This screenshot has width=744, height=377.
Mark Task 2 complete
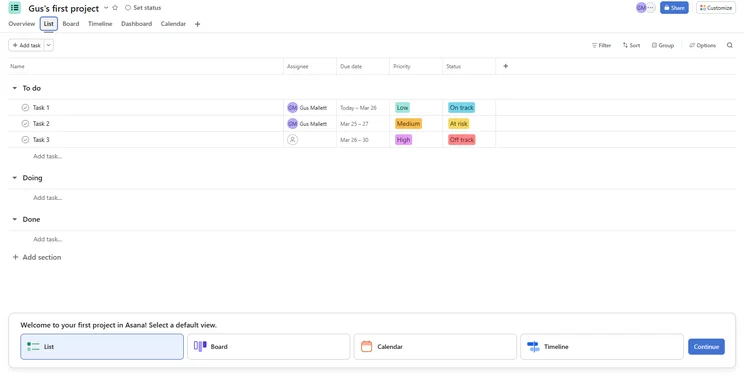coord(25,124)
